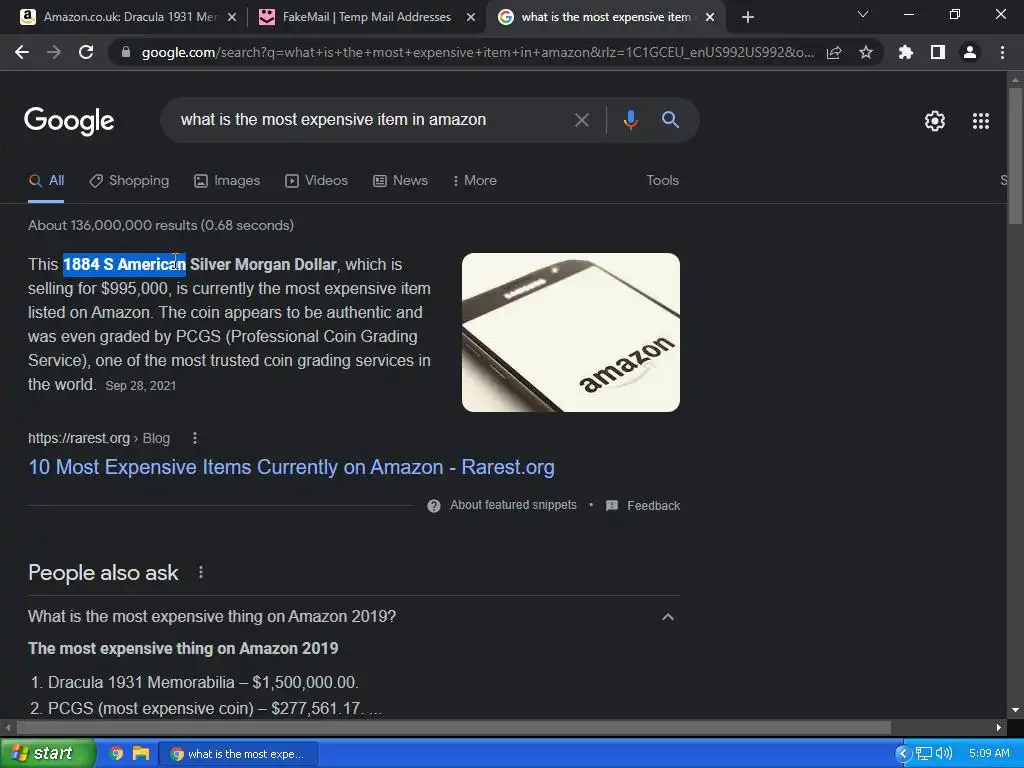Reload the current Google page
Image resolution: width=1024 pixels, height=768 pixels.
[x=86, y=52]
